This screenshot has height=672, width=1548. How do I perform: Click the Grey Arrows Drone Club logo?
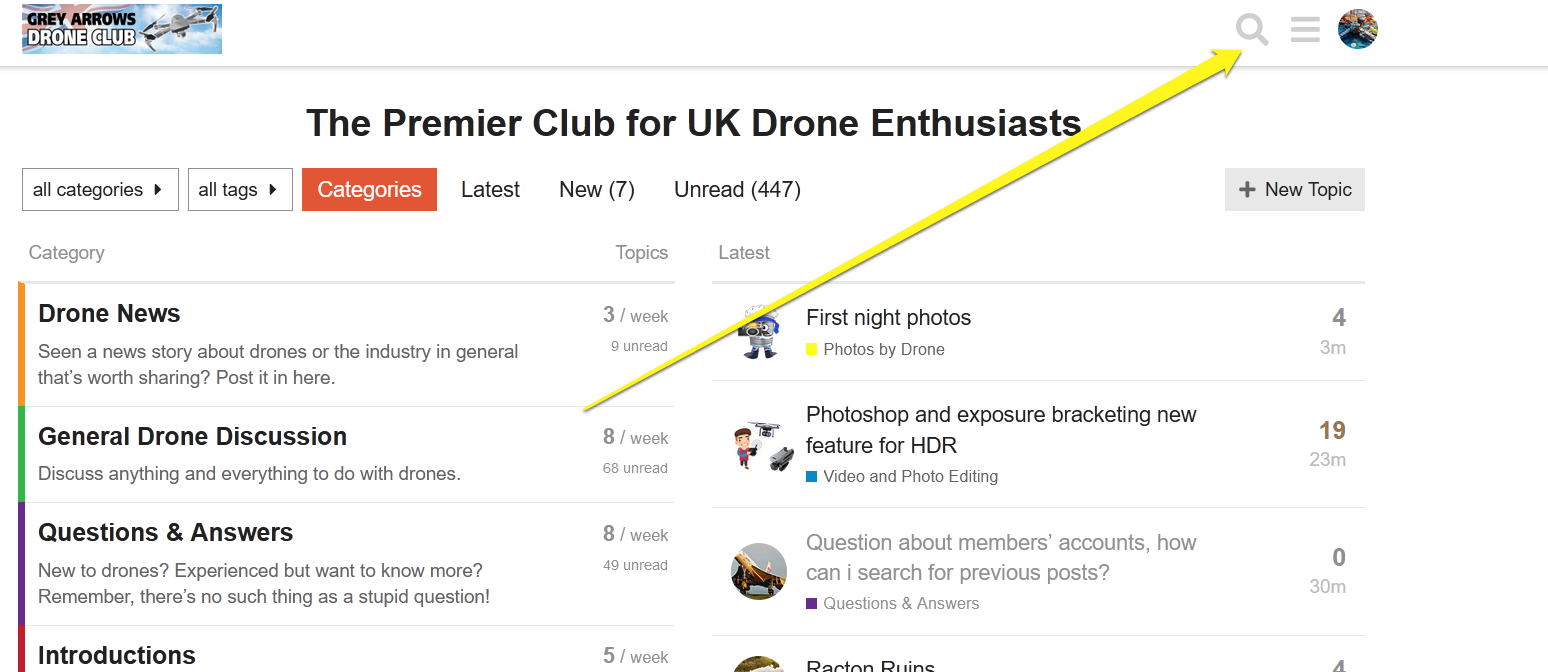(122, 29)
